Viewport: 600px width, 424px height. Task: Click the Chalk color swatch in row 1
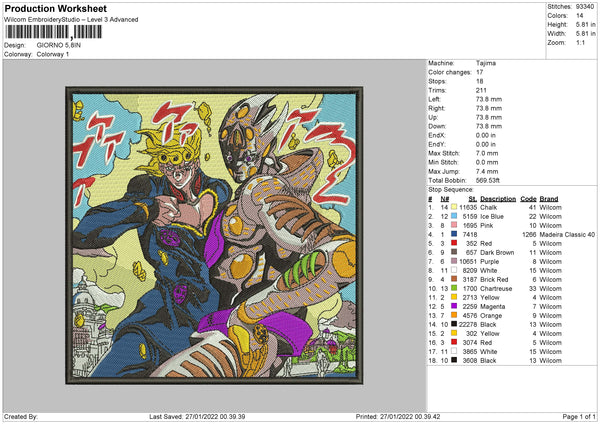[x=454, y=207]
